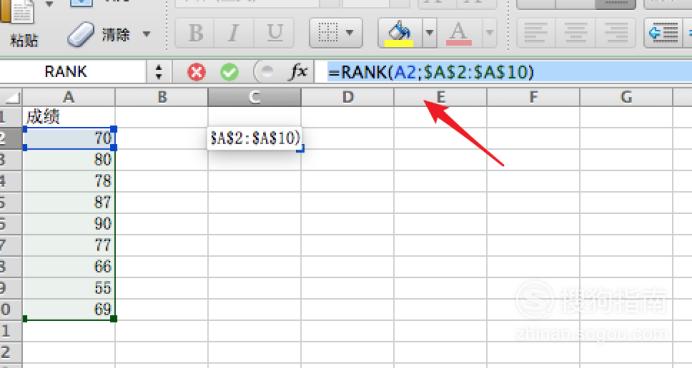Click cell with value 66

pos(68,267)
